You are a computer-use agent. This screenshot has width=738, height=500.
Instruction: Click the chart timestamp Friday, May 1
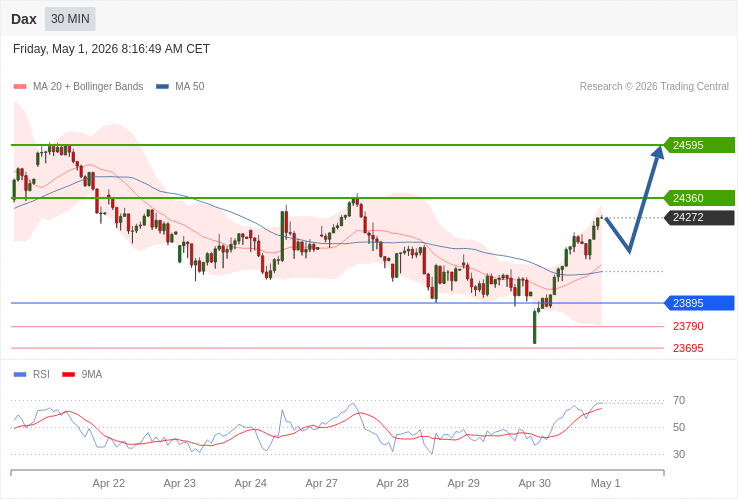(112, 49)
